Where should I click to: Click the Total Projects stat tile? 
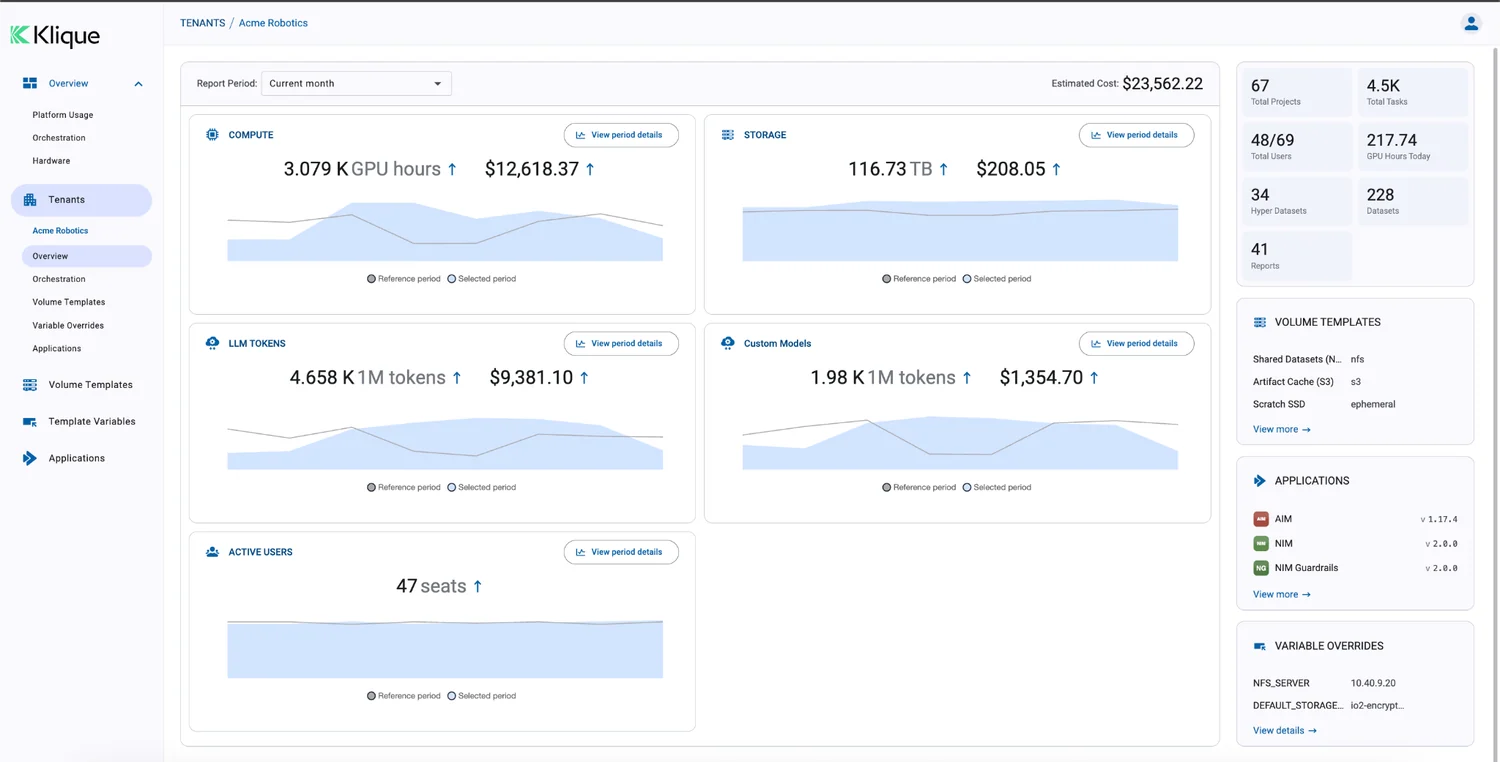(1296, 92)
